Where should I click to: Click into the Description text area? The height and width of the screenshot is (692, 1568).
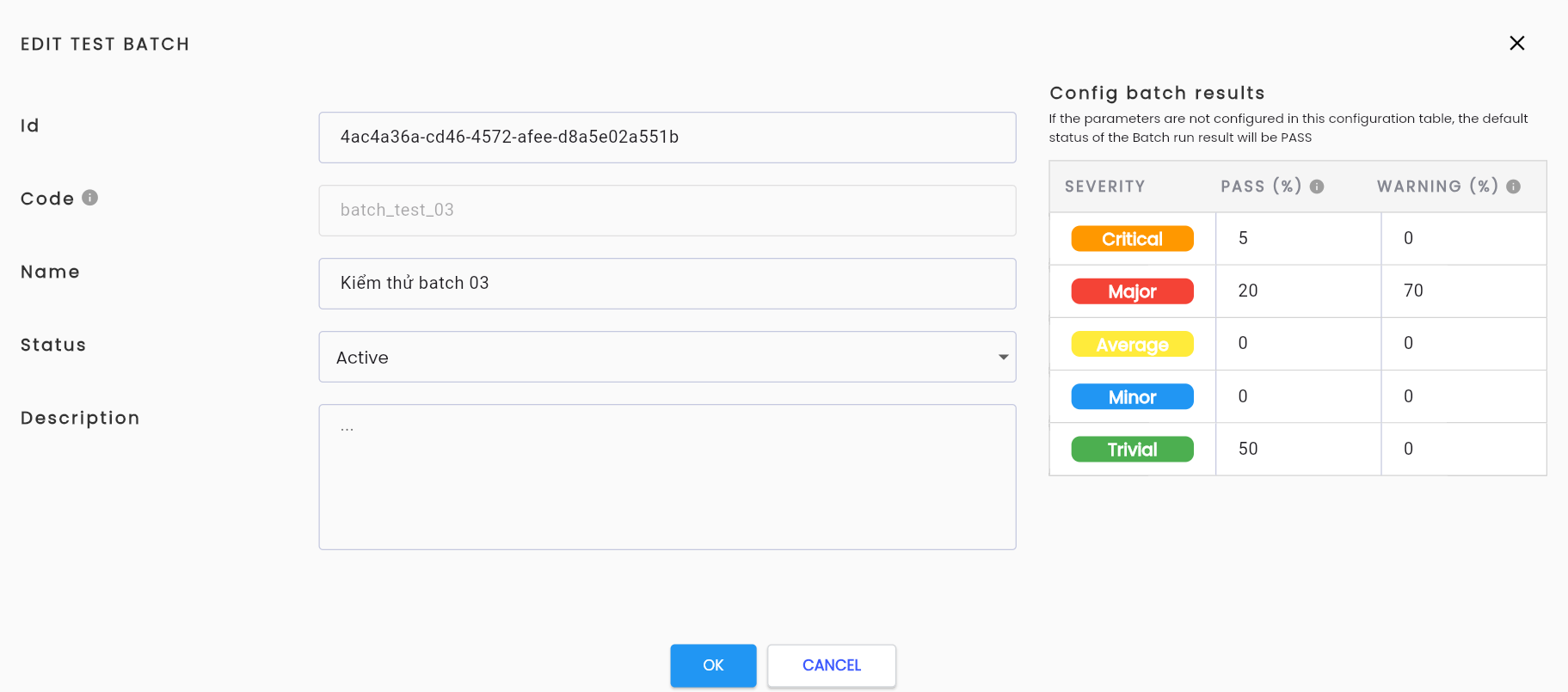tap(667, 477)
